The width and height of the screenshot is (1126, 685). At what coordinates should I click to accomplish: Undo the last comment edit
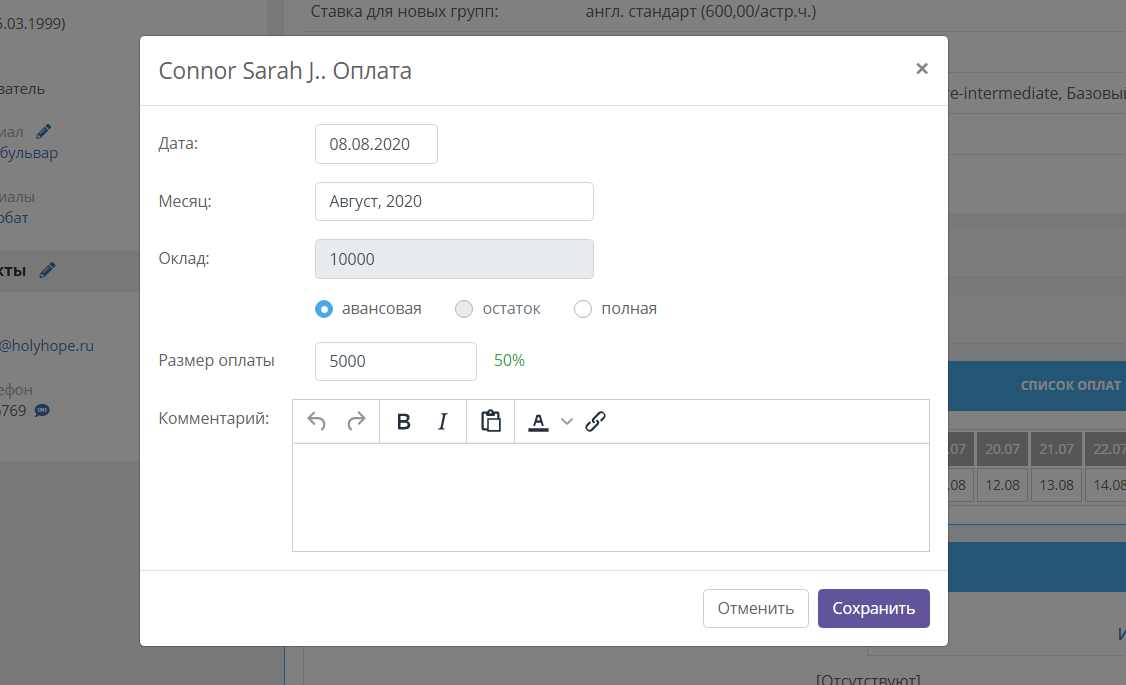317,421
